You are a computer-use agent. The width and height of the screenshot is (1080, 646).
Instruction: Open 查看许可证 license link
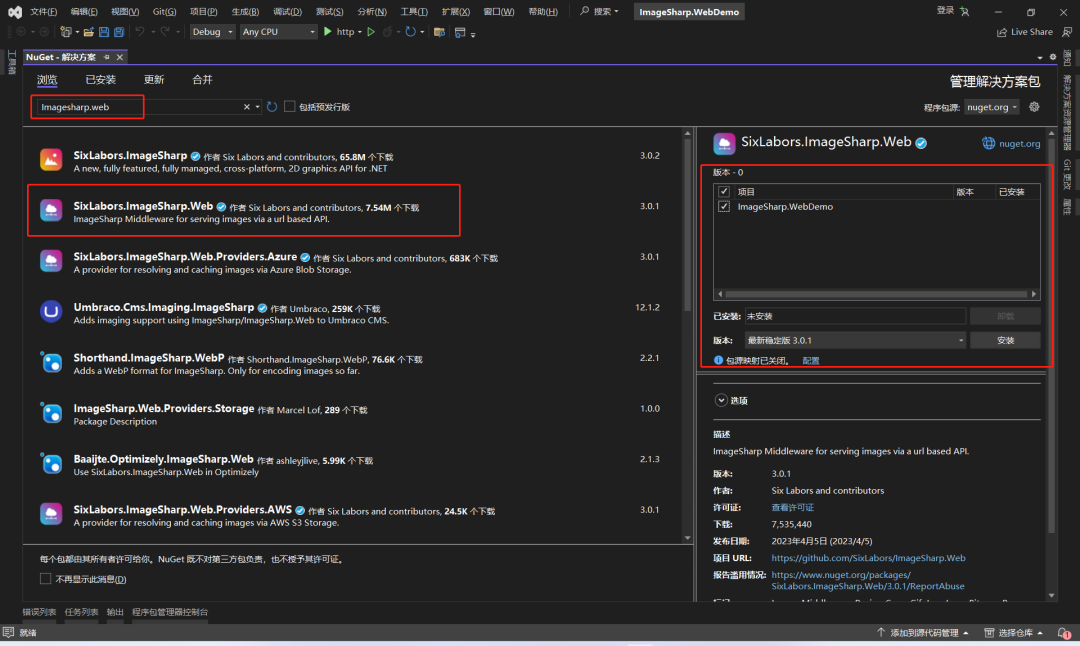tap(792, 507)
